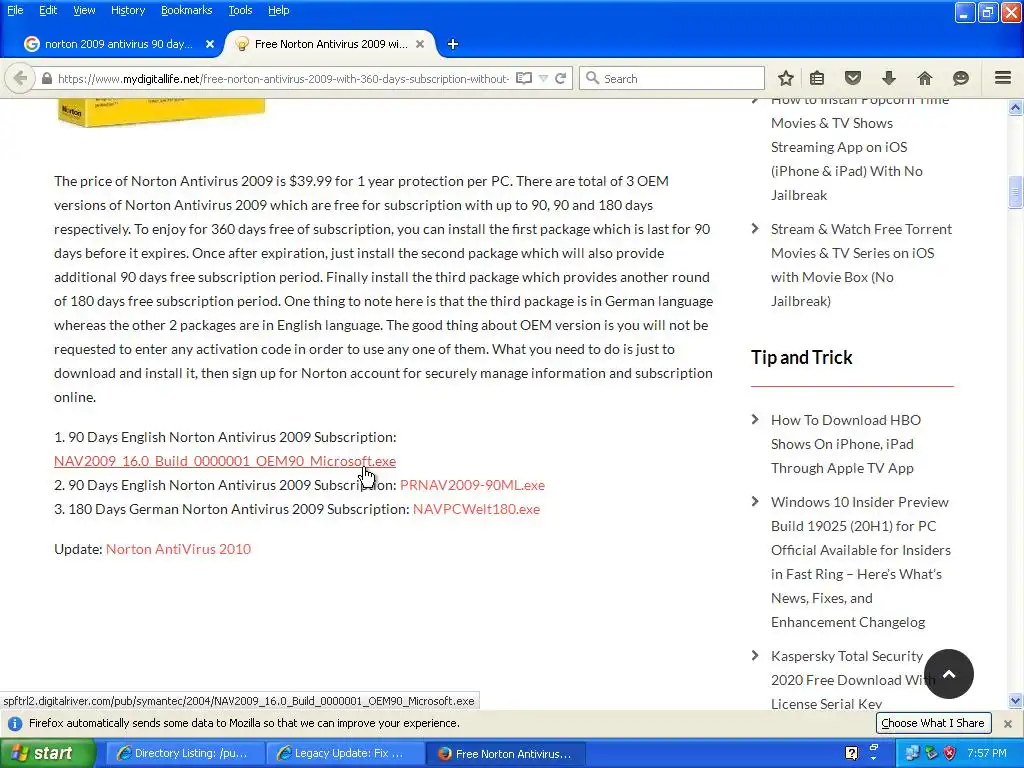Open How To Download HBO Shows link
This screenshot has width=1024, height=768.
click(x=845, y=444)
